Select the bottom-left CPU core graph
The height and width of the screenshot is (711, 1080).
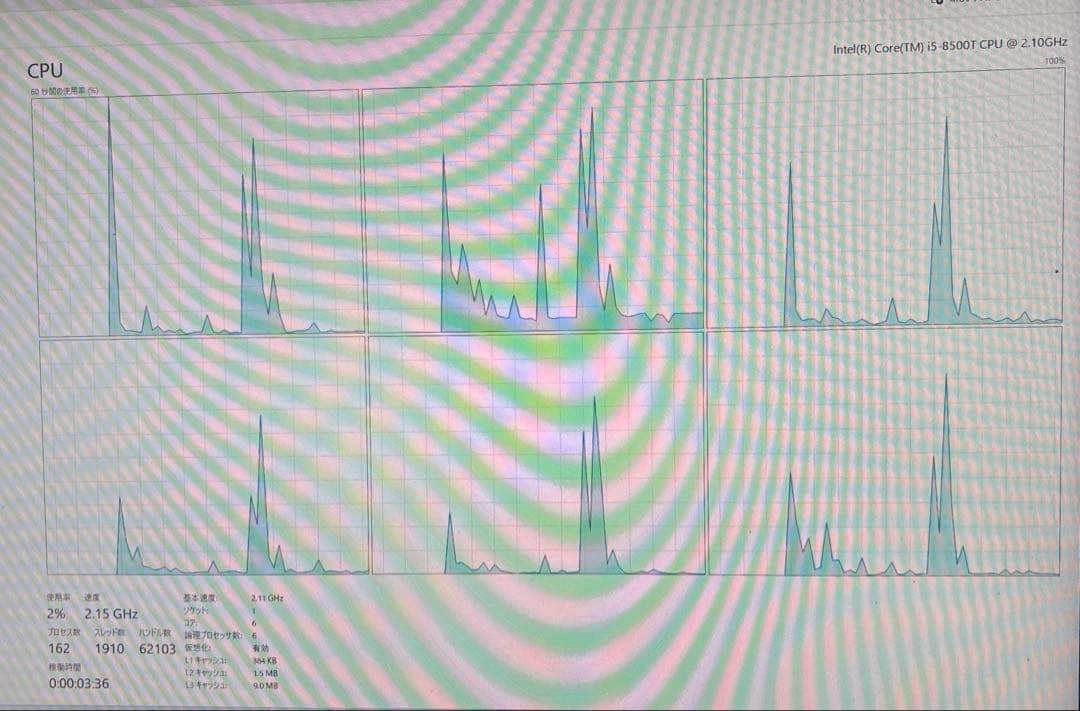[204, 456]
